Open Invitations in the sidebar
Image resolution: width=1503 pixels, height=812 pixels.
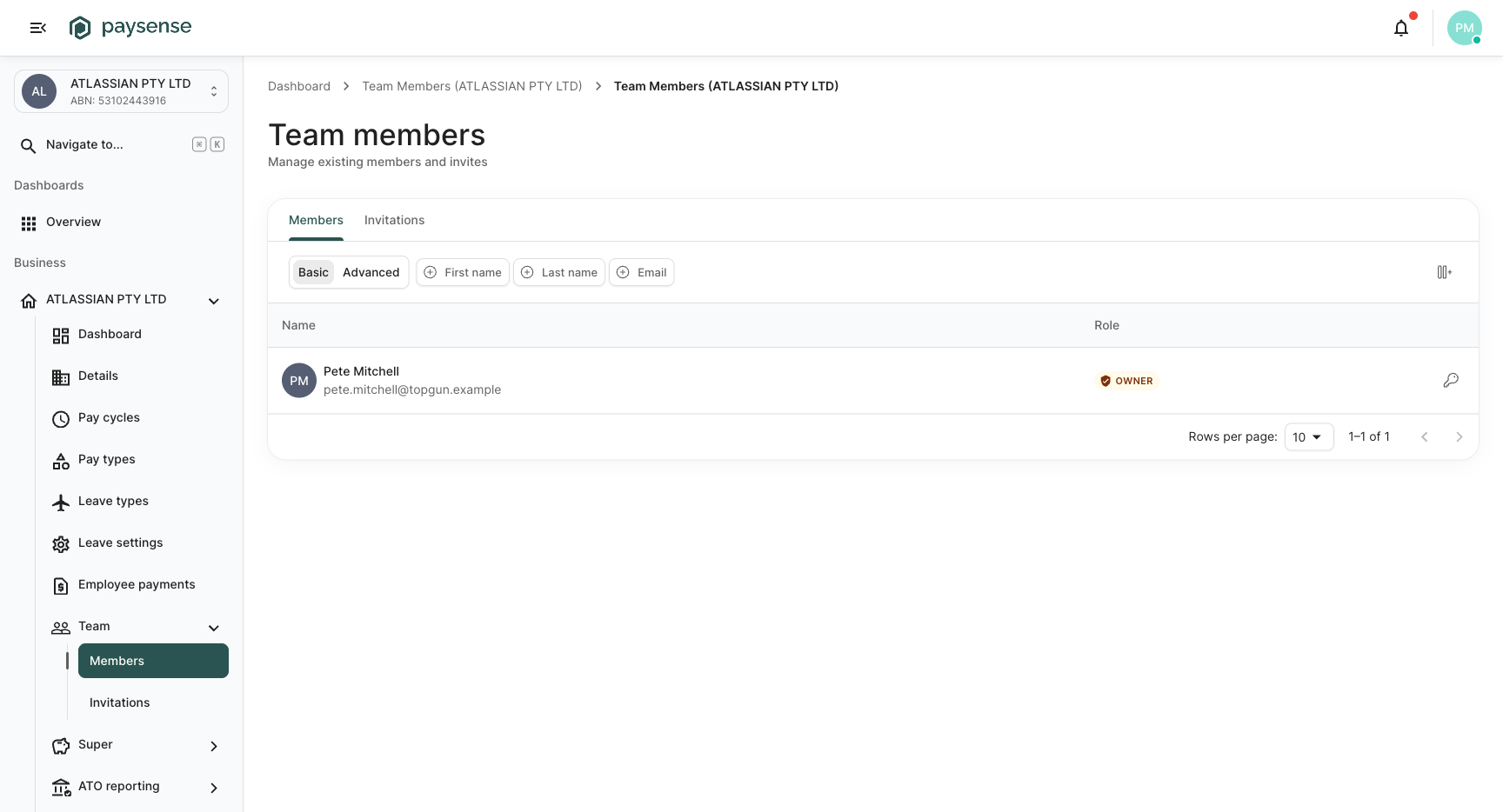(153, 702)
